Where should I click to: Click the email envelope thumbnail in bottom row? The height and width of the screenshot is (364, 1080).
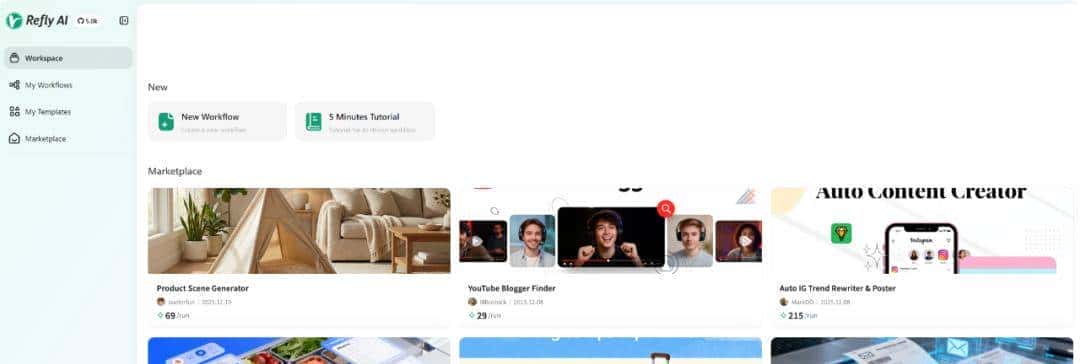[x=922, y=351]
